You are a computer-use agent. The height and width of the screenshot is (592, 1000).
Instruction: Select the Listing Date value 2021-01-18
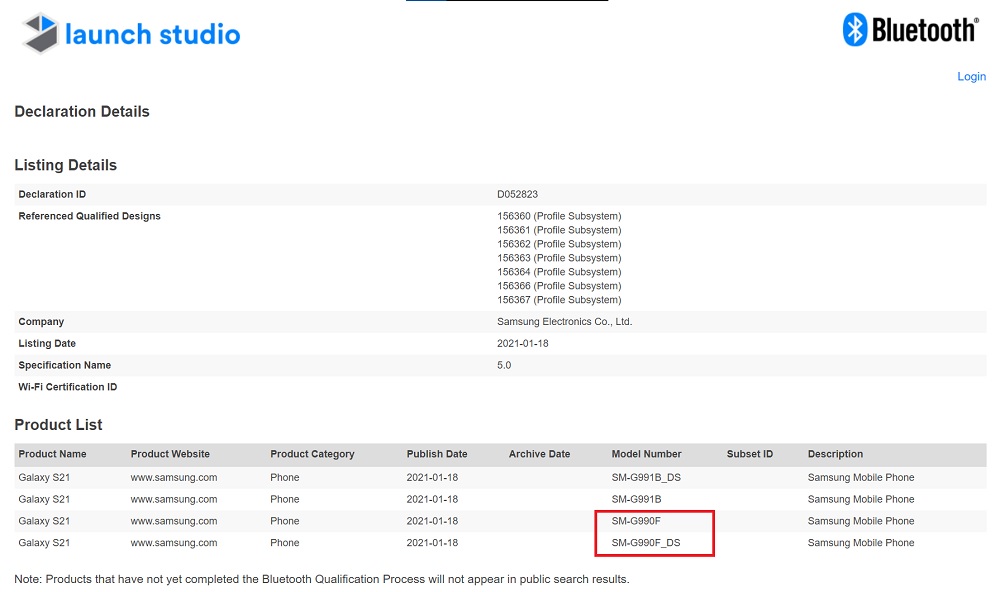coord(523,344)
